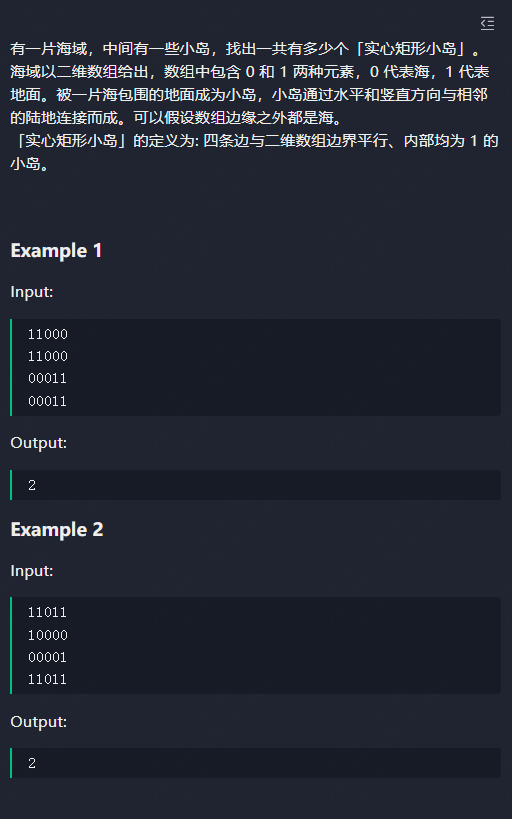Click the green left border of Example 1 input block

[11, 367]
